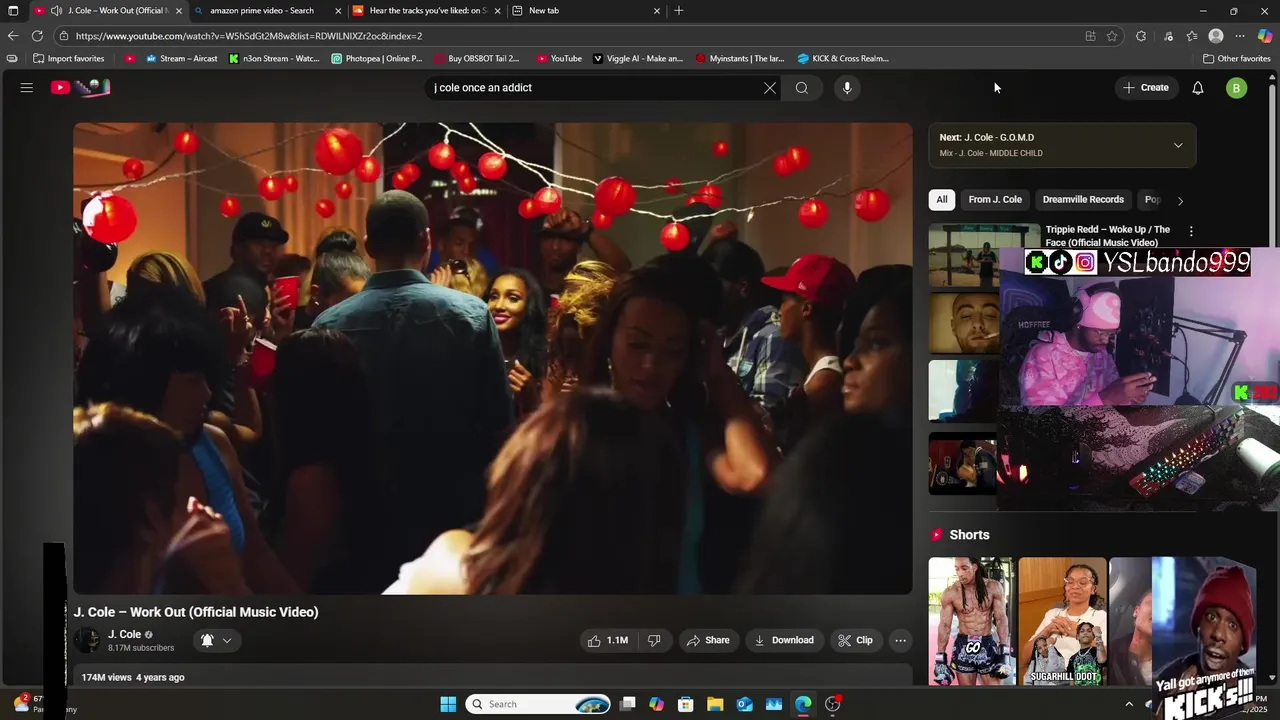This screenshot has height=720, width=1280.
Task: Open new tab with plus icon
Action: (x=679, y=11)
